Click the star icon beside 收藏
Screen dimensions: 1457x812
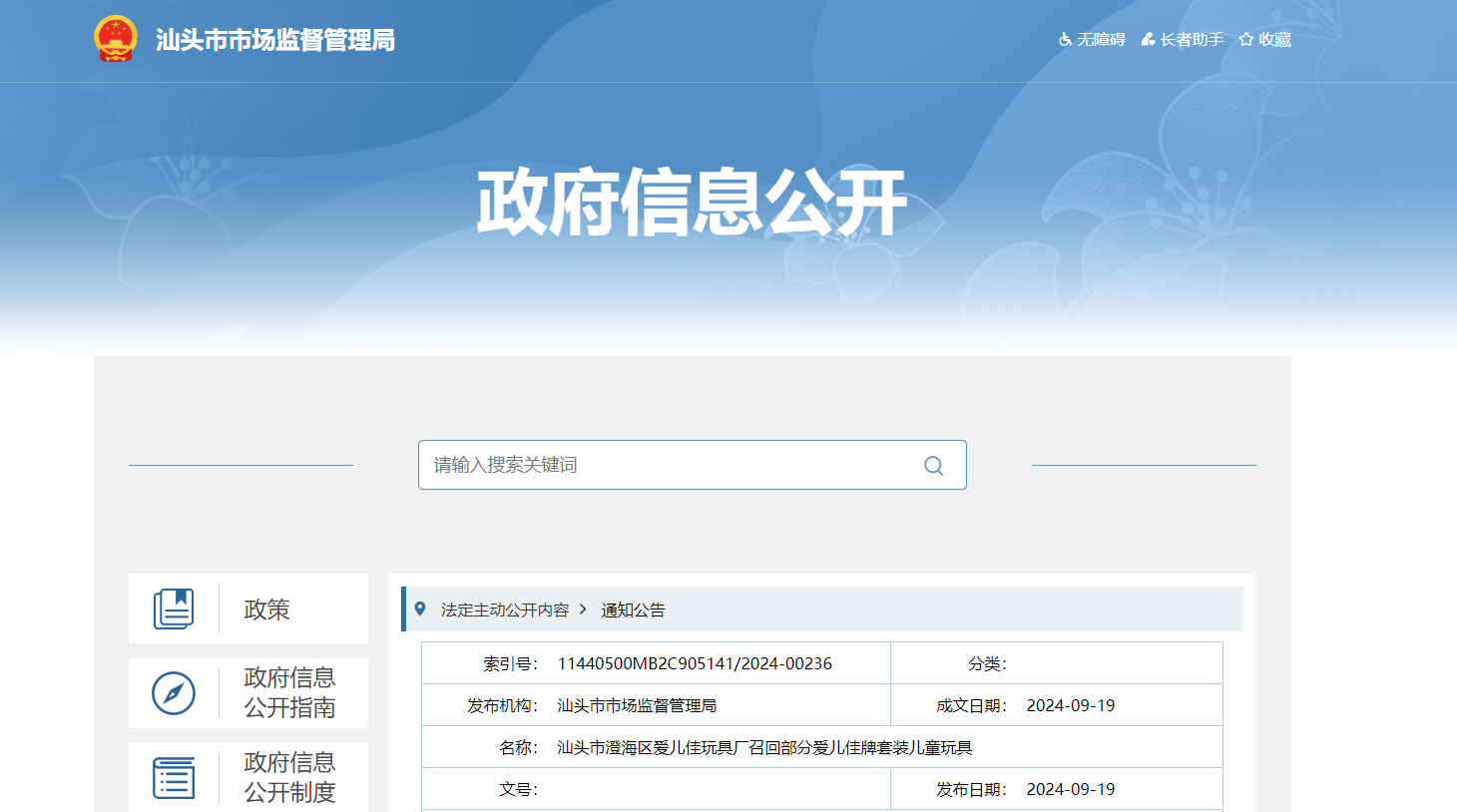(1246, 40)
